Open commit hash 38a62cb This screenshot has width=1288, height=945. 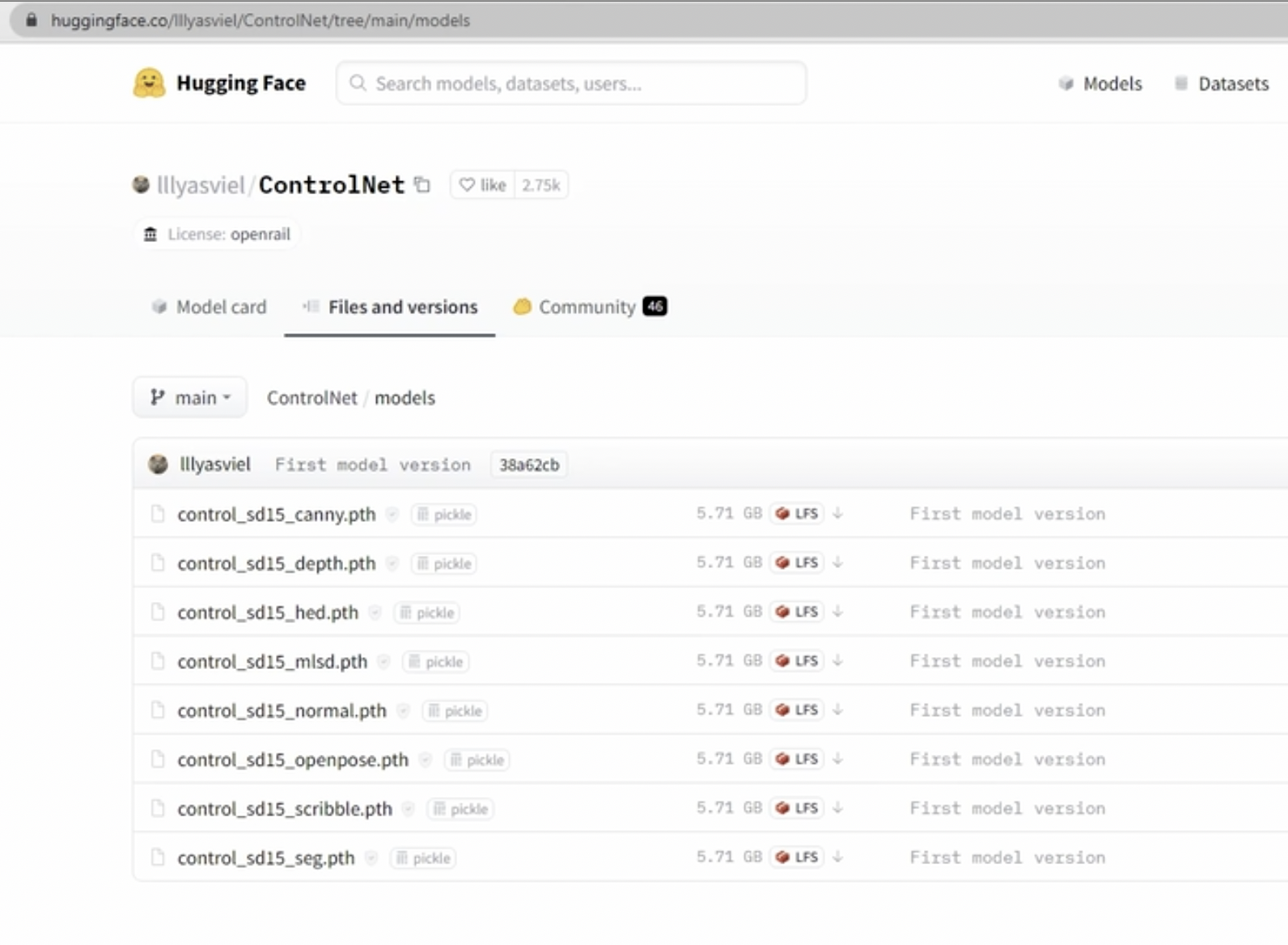(x=529, y=464)
